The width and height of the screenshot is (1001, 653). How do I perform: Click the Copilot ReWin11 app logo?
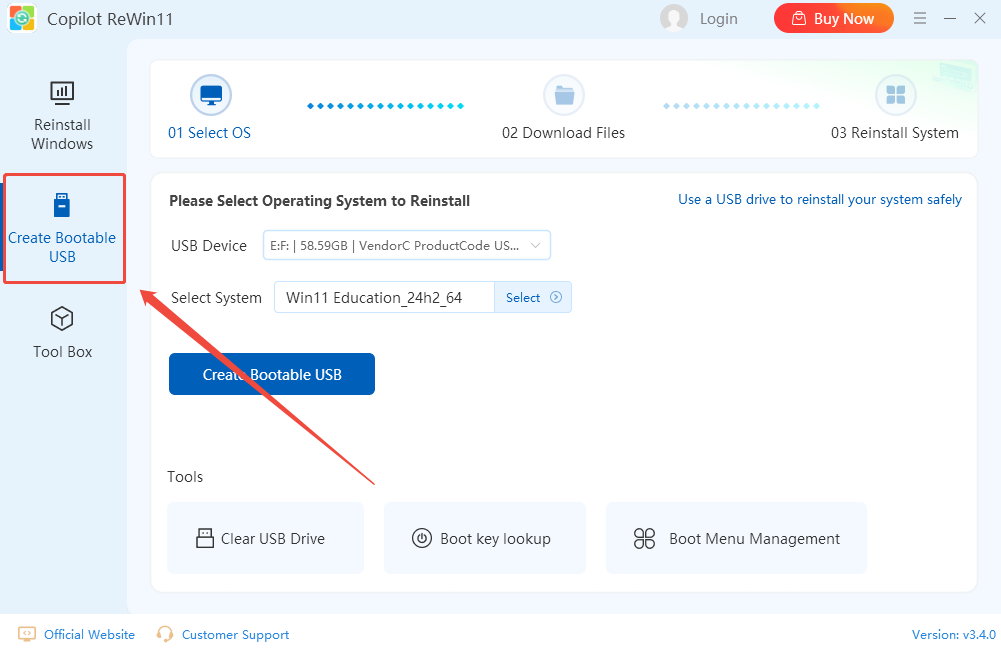[x=22, y=19]
